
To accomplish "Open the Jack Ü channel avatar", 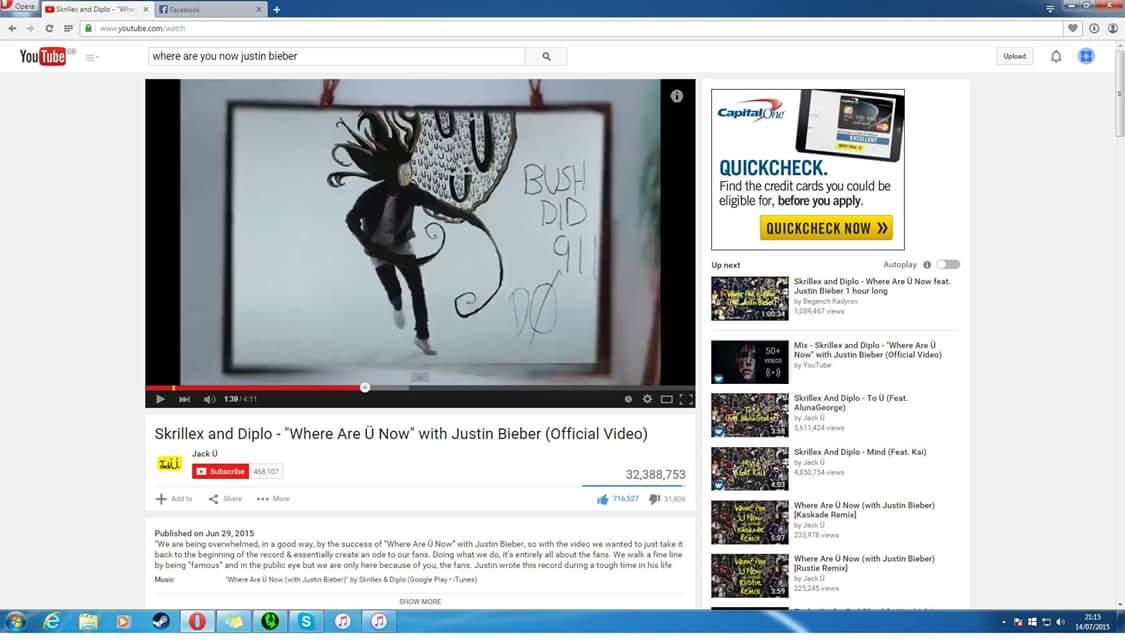I will click(x=169, y=463).
